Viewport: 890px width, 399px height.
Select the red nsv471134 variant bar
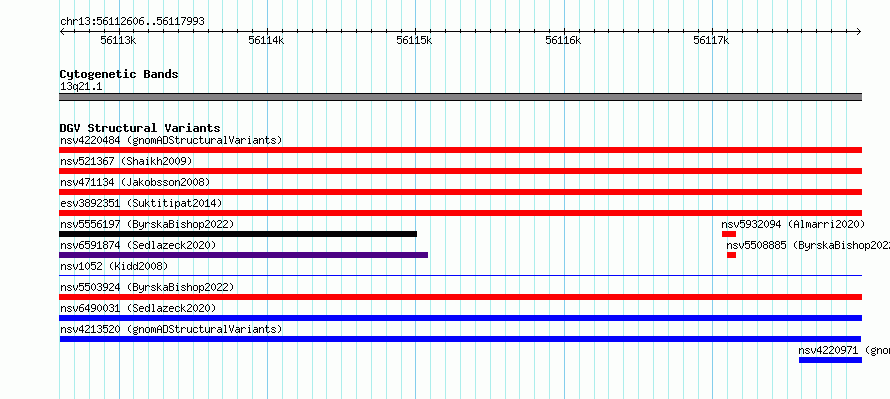pyautogui.click(x=460, y=192)
